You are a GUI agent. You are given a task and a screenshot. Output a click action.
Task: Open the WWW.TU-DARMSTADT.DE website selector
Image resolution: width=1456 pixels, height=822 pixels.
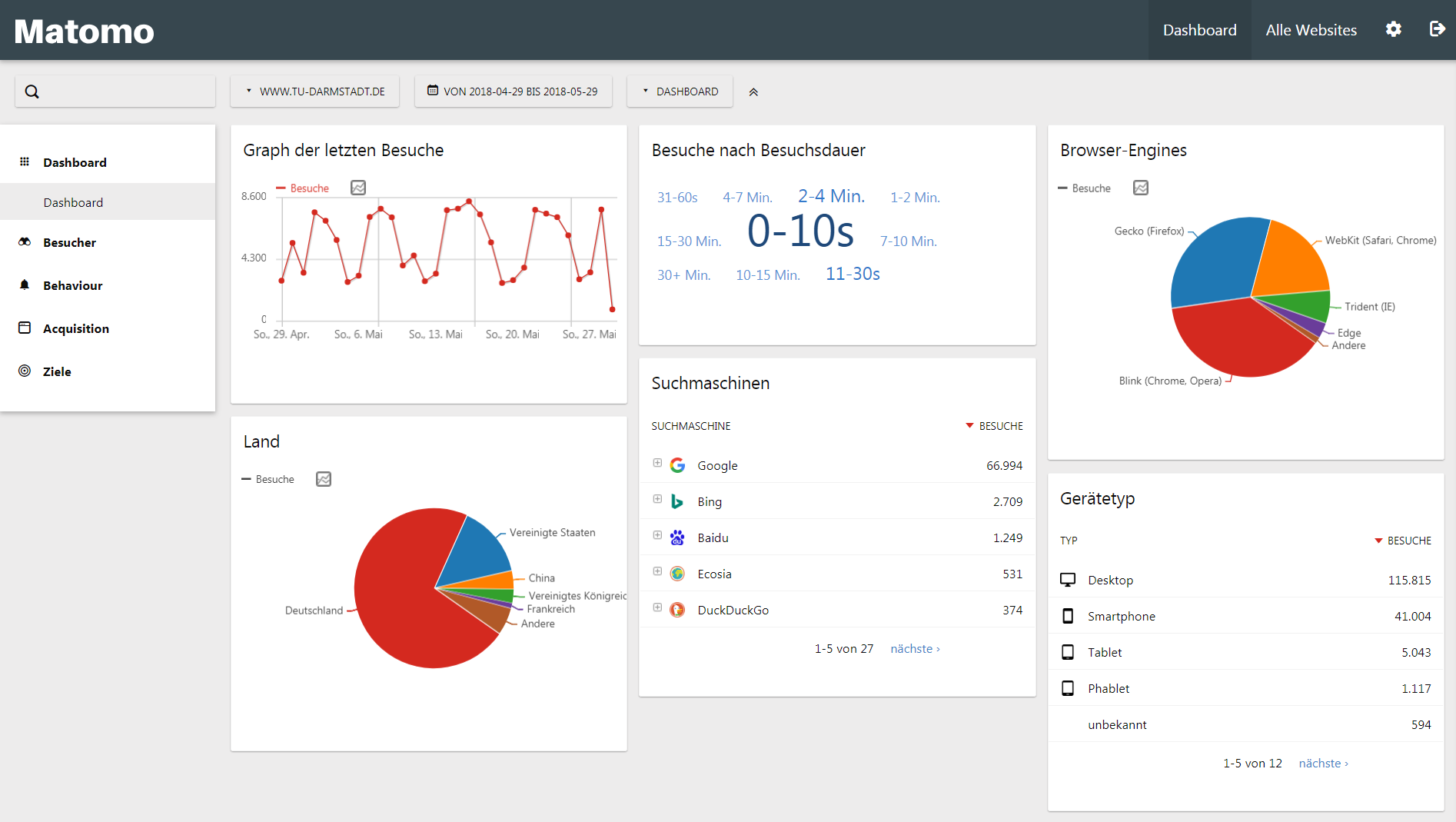pos(315,92)
